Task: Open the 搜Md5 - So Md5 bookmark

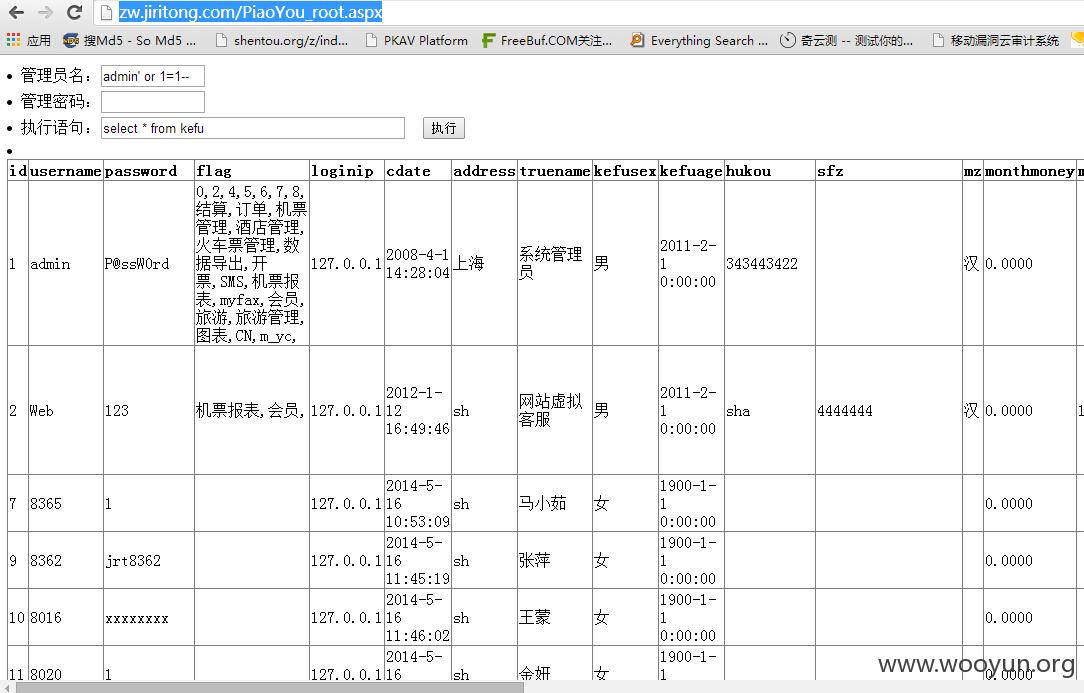Action: click(129, 41)
